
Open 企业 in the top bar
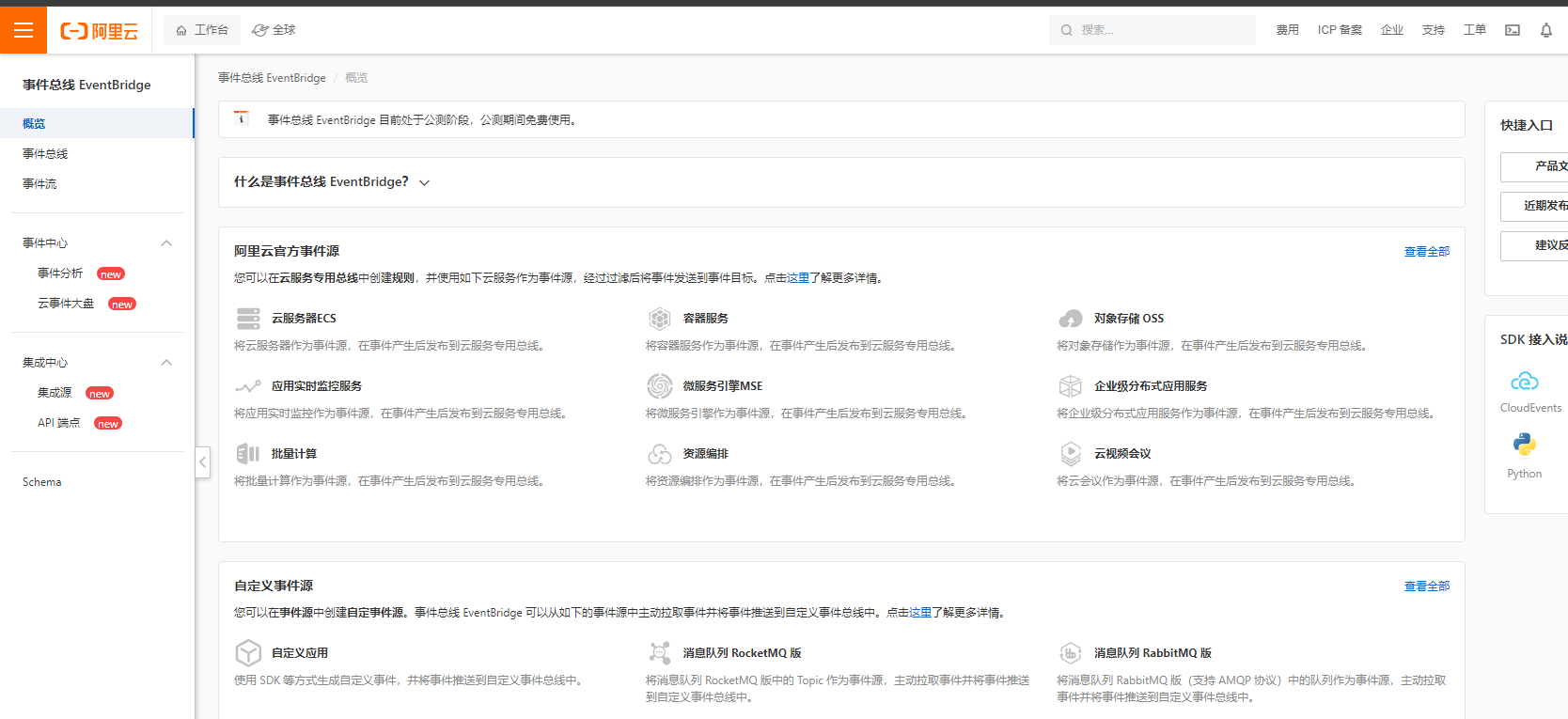[1392, 30]
